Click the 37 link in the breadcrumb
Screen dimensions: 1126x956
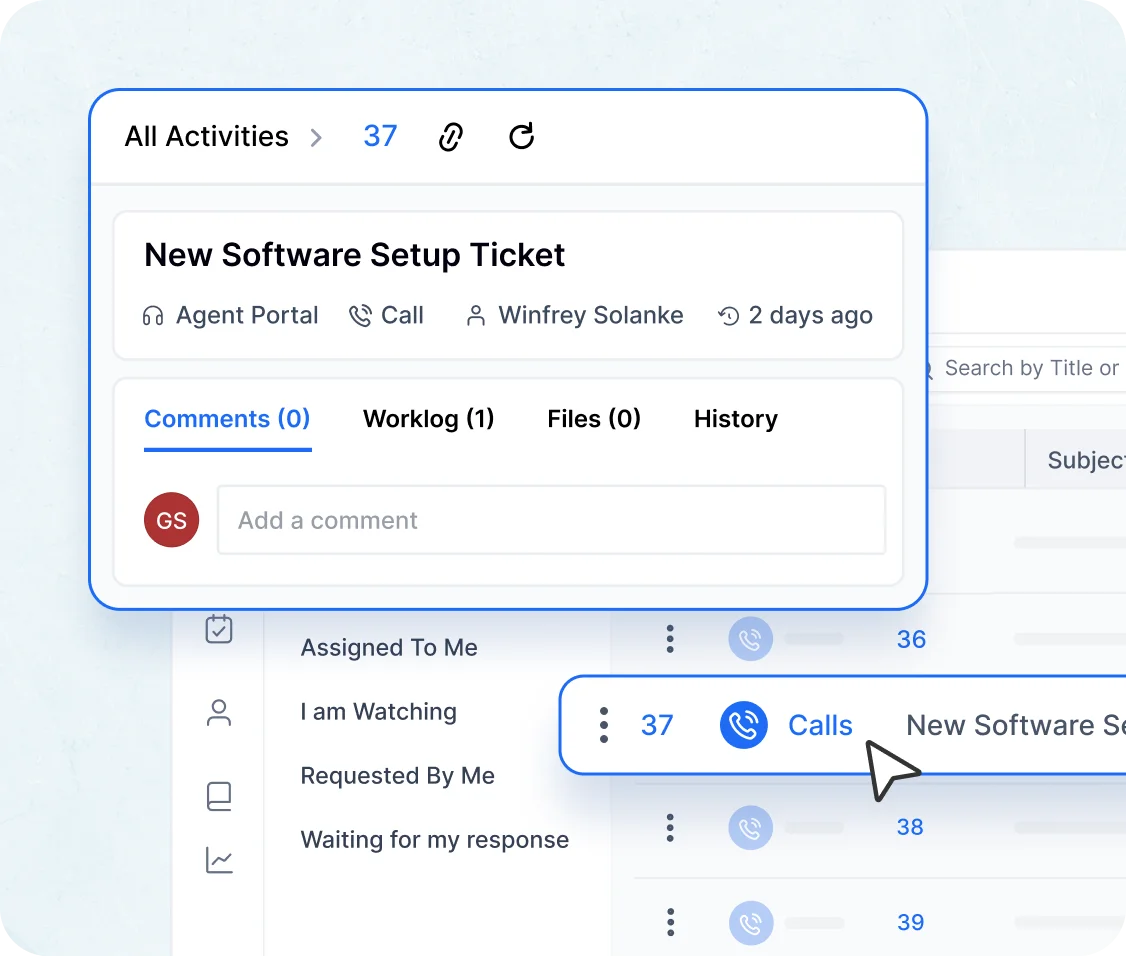(x=380, y=136)
